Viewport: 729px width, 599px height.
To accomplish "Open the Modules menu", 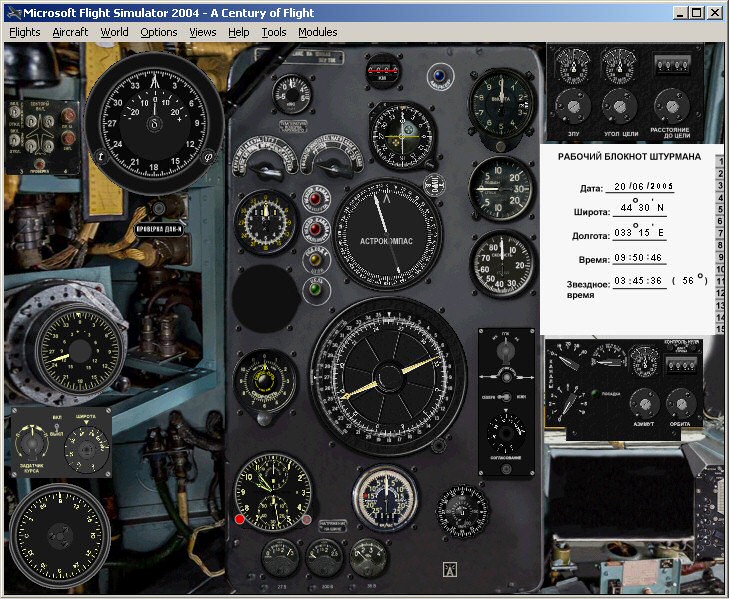I will (318, 32).
